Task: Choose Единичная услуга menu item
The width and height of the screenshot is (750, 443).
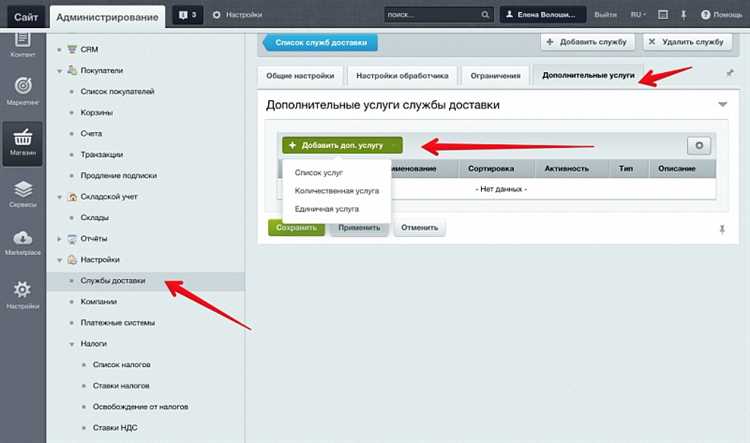Action: coord(327,209)
